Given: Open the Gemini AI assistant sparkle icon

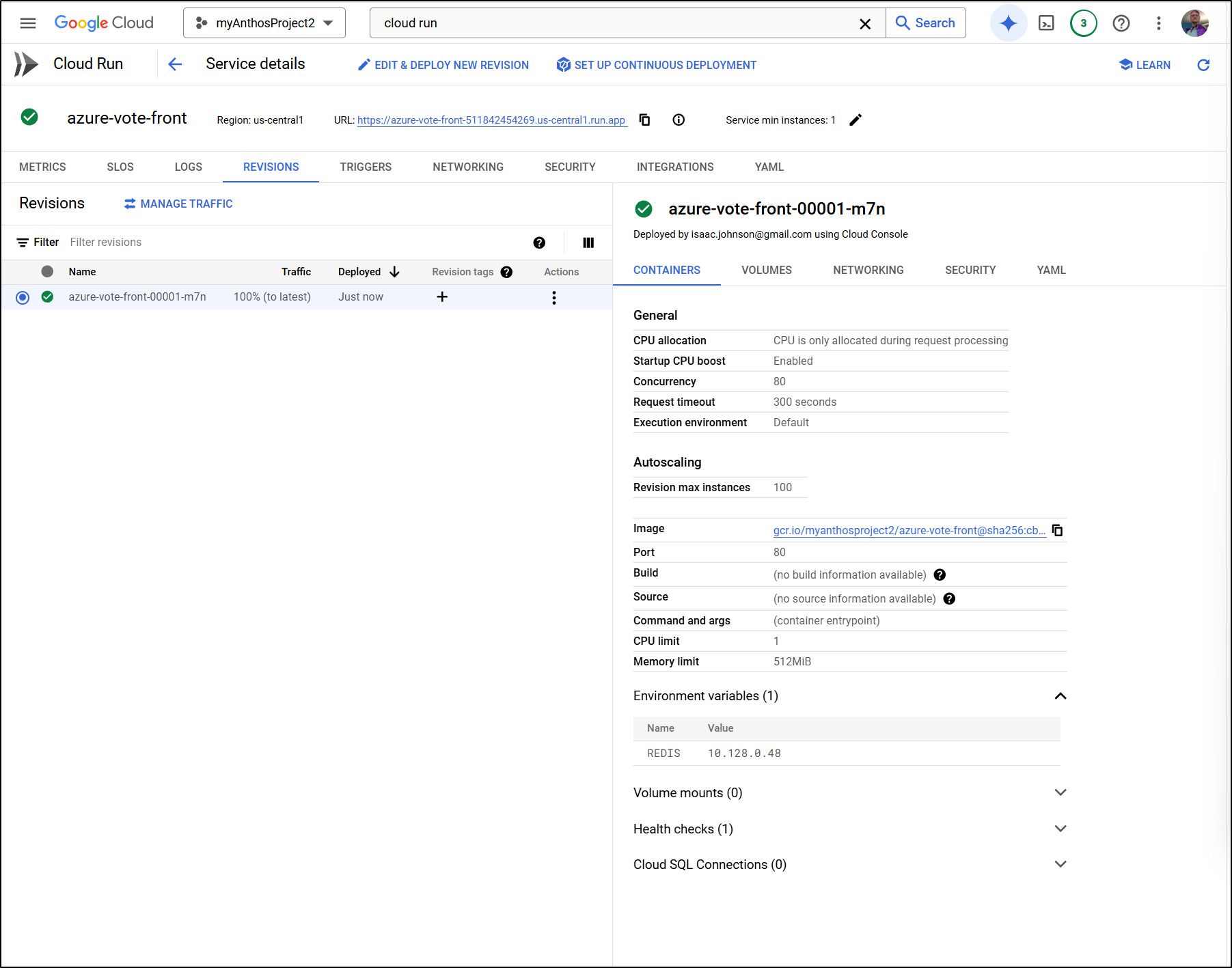Looking at the screenshot, I should click(1009, 23).
